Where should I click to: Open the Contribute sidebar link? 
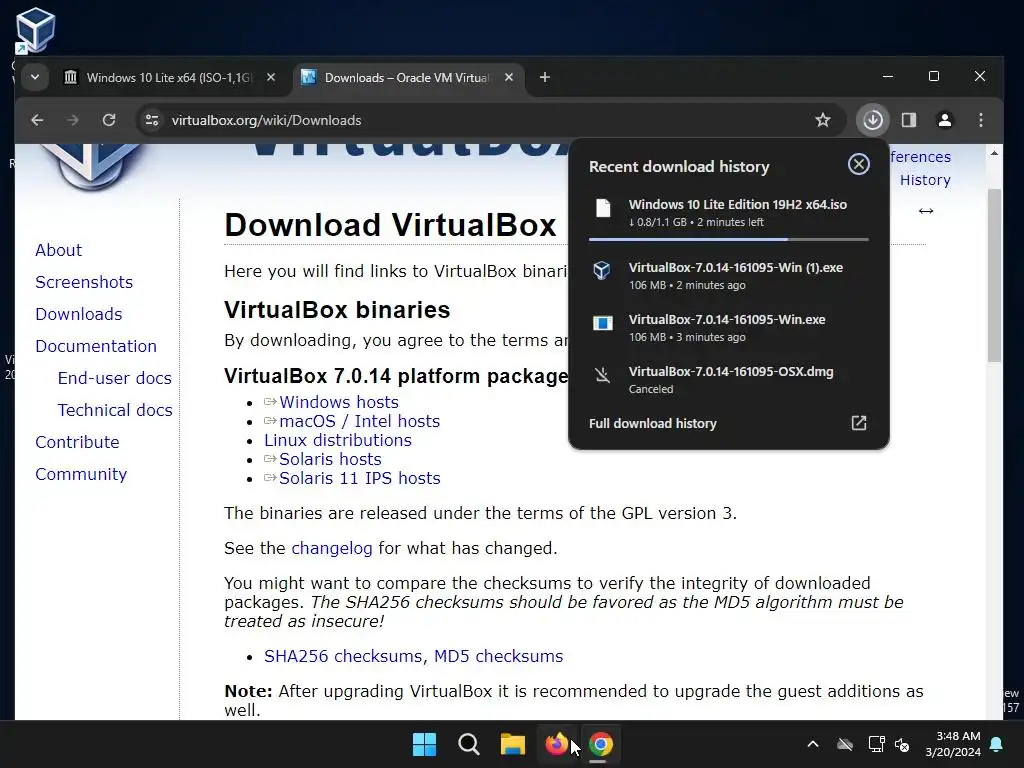pyautogui.click(x=77, y=442)
